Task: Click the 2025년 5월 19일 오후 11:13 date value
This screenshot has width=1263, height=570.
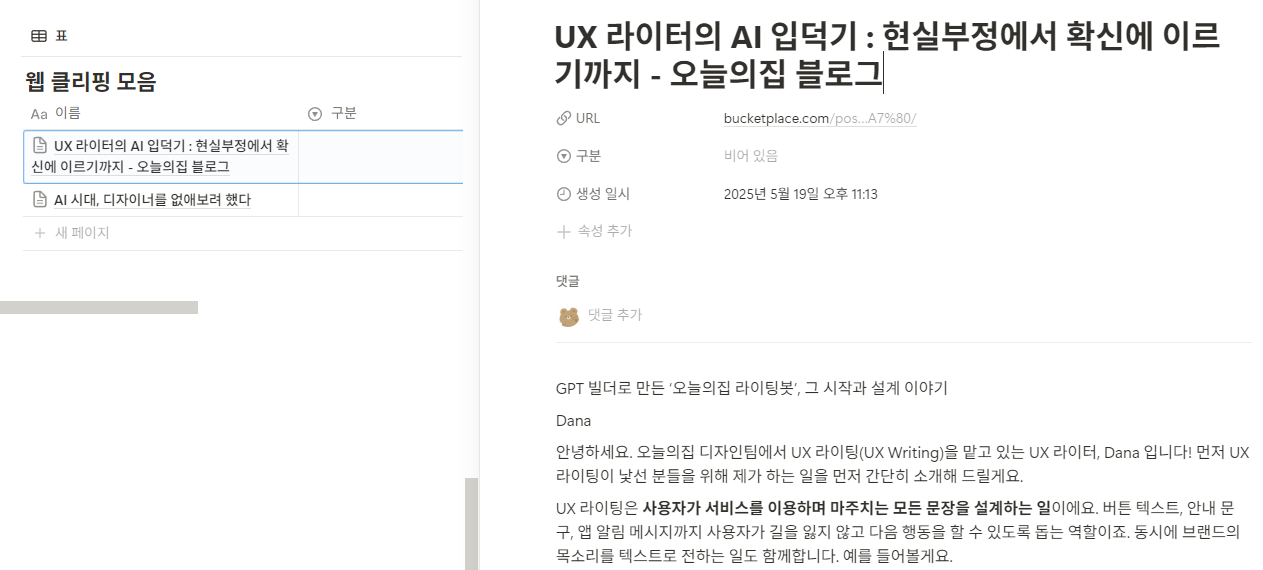Action: [x=801, y=194]
